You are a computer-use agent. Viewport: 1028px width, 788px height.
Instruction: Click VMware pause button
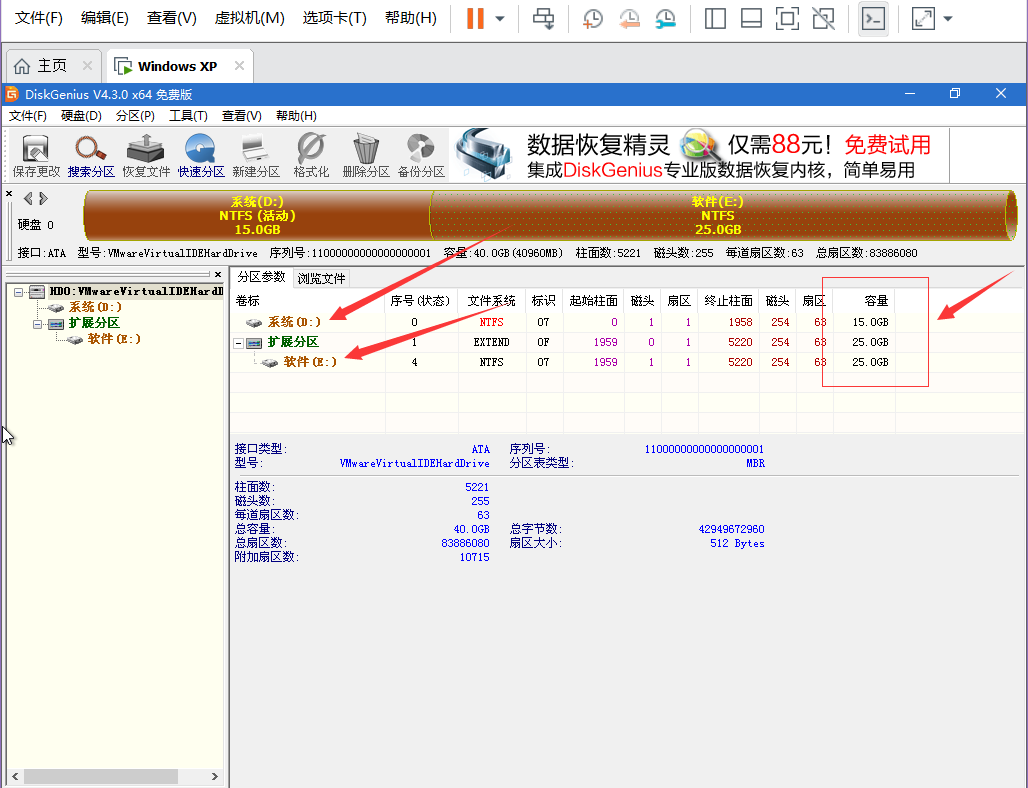[475, 18]
